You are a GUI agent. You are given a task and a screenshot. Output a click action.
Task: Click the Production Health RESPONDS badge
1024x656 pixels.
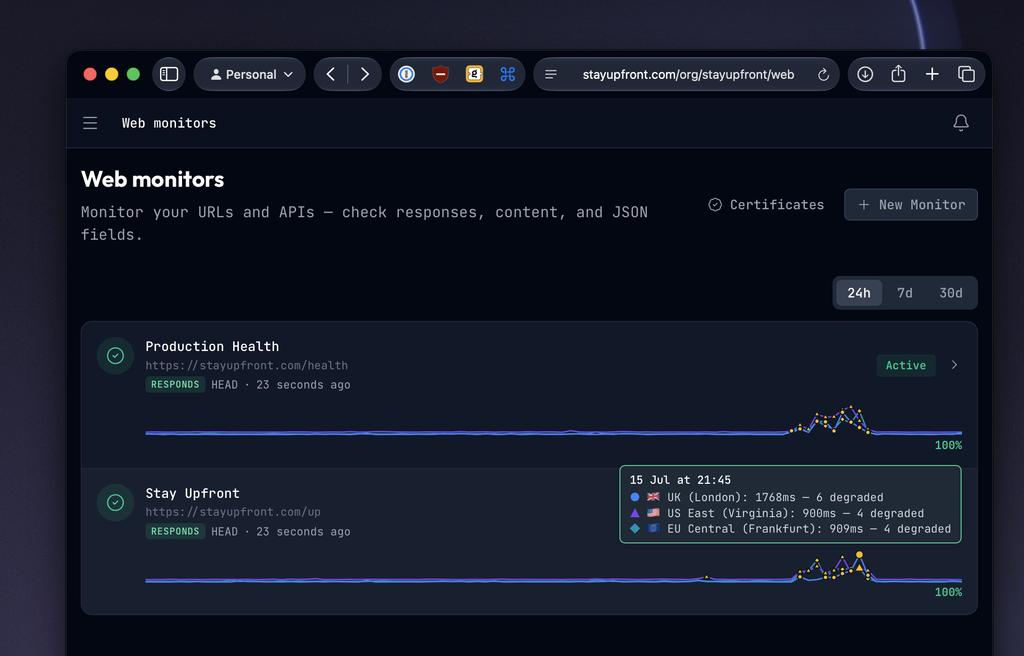(175, 384)
